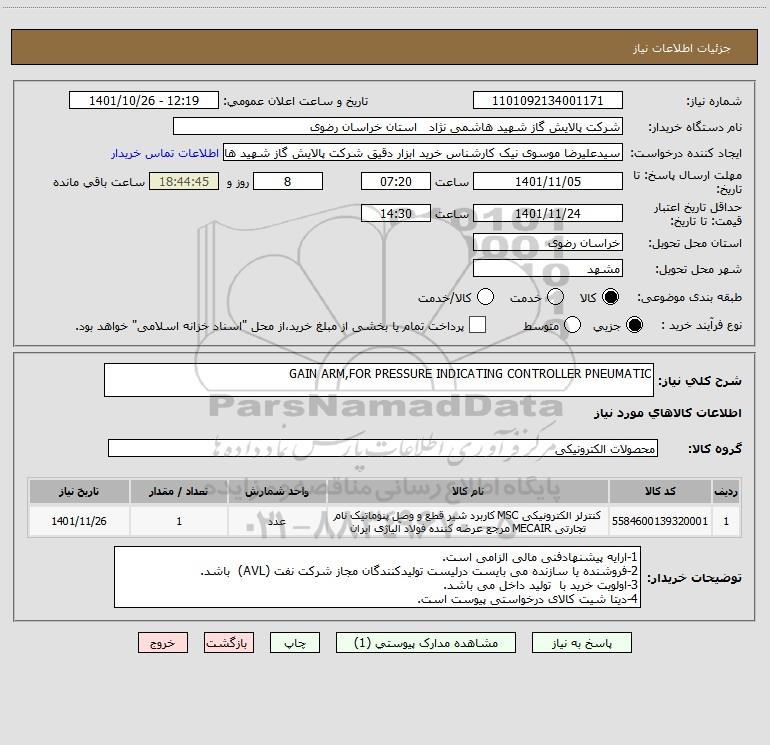The image size is (770, 745).
Task: Click the بازگشت back button
Action: (229, 643)
